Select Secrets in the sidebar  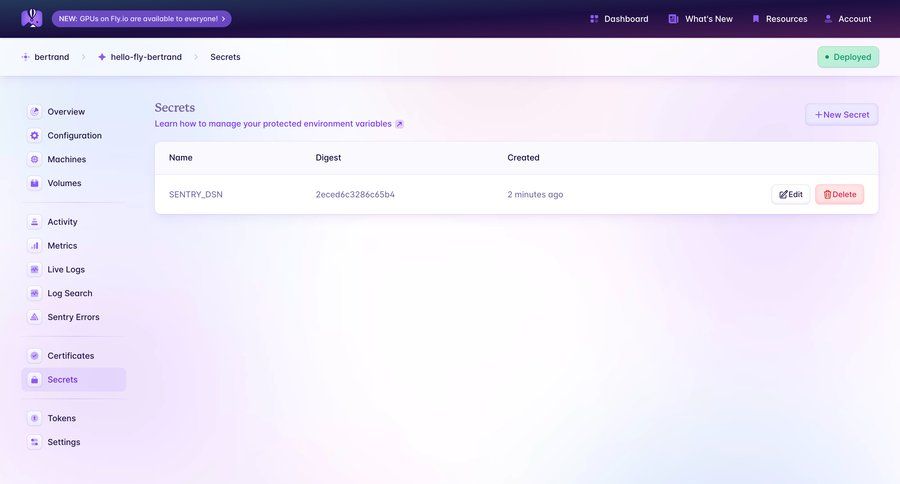73,380
